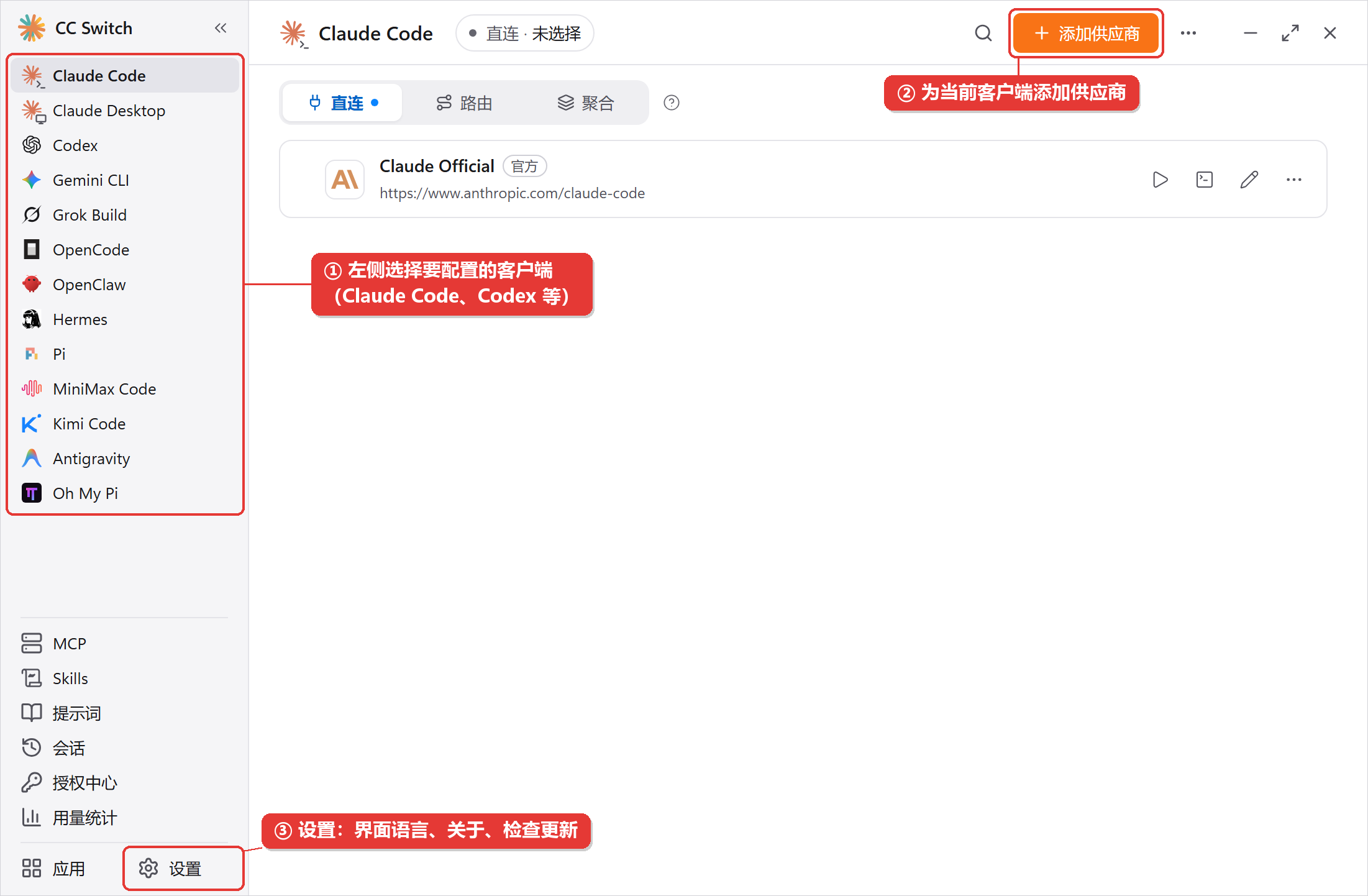
Task: Open Grok Build client
Action: coord(125,215)
